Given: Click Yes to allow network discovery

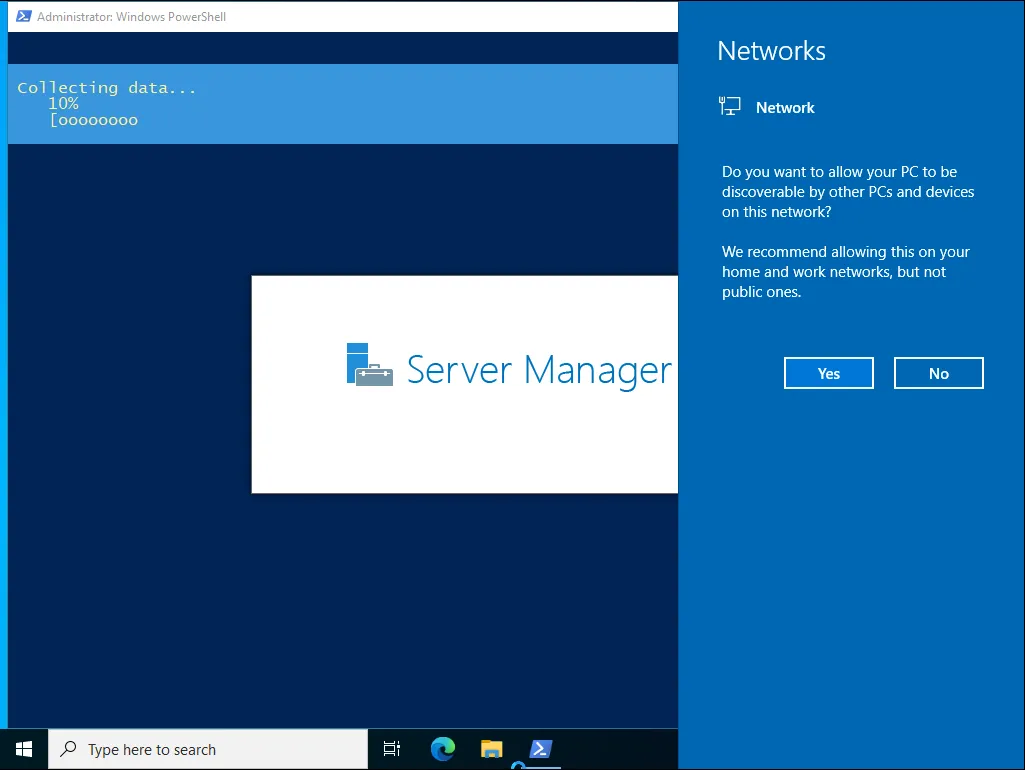Looking at the screenshot, I should (828, 373).
